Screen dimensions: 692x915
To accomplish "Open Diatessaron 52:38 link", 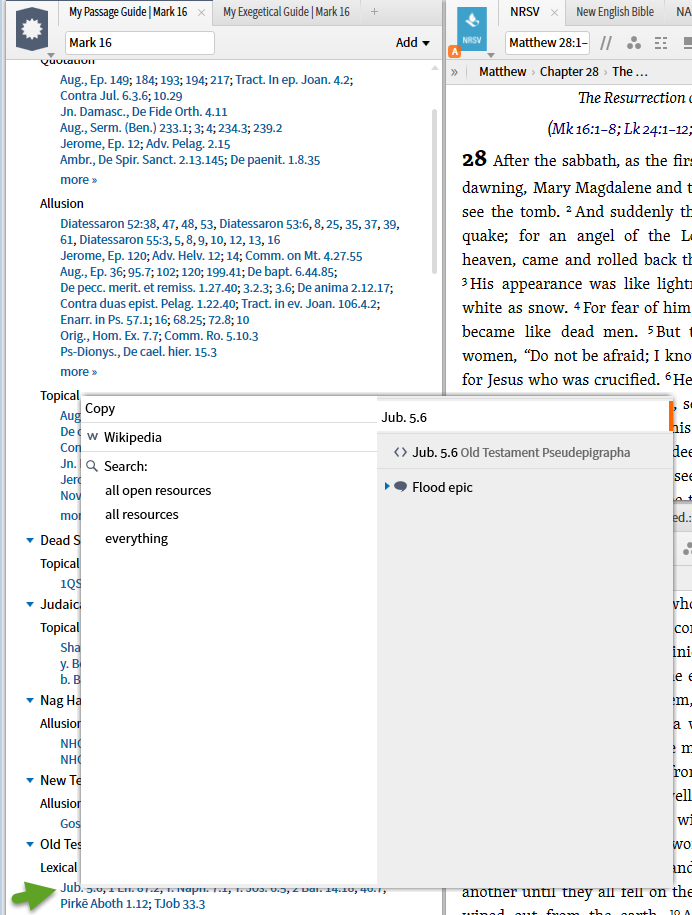I will click(109, 223).
